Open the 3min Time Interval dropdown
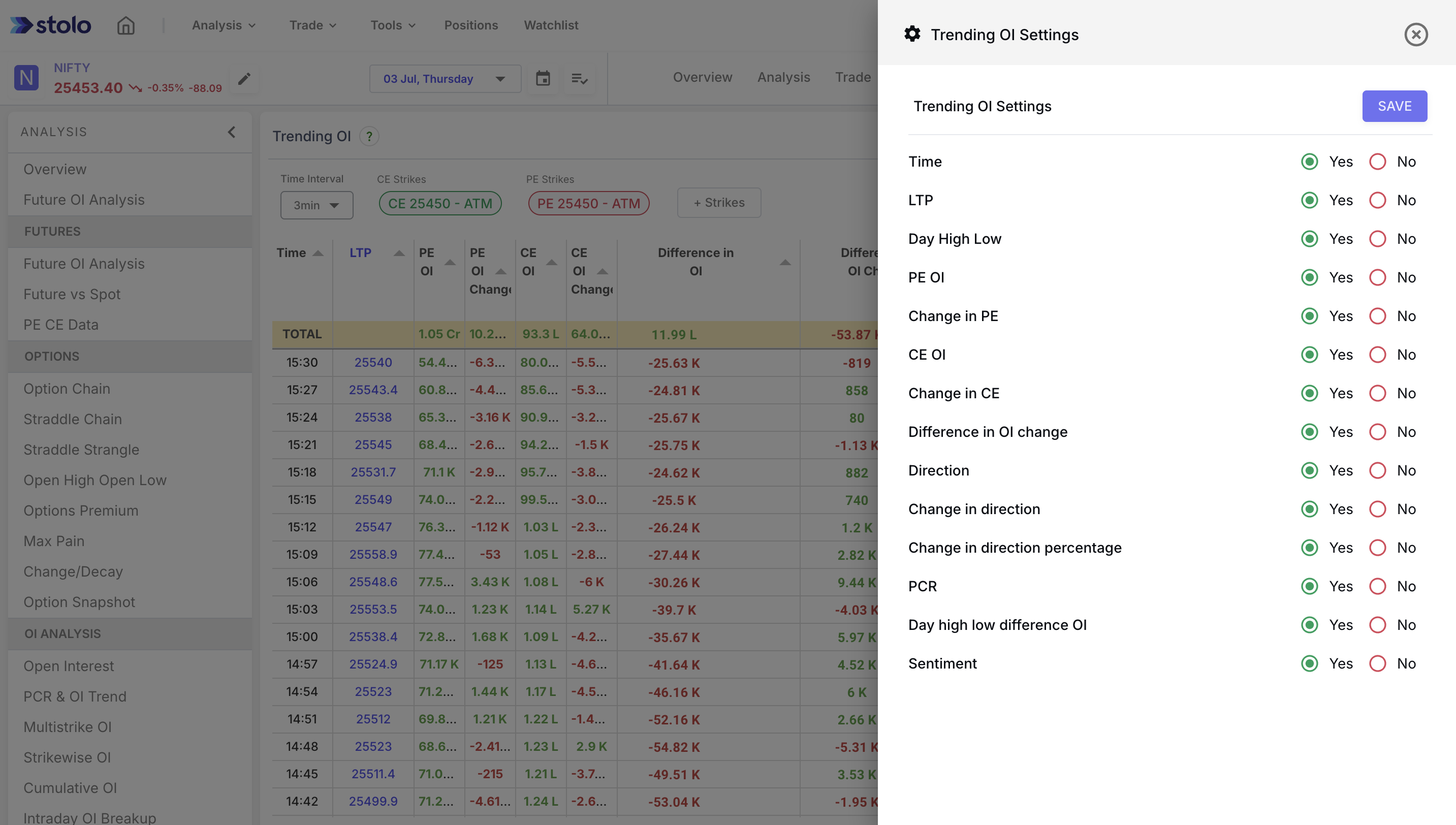Screen dimensions: 1456x825 [x=316, y=205]
